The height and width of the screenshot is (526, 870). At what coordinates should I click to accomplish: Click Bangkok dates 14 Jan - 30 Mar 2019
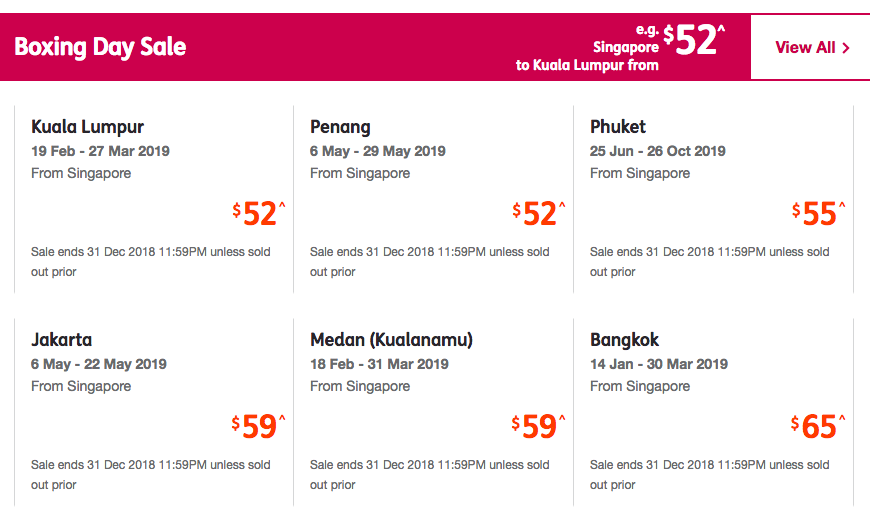click(x=657, y=364)
